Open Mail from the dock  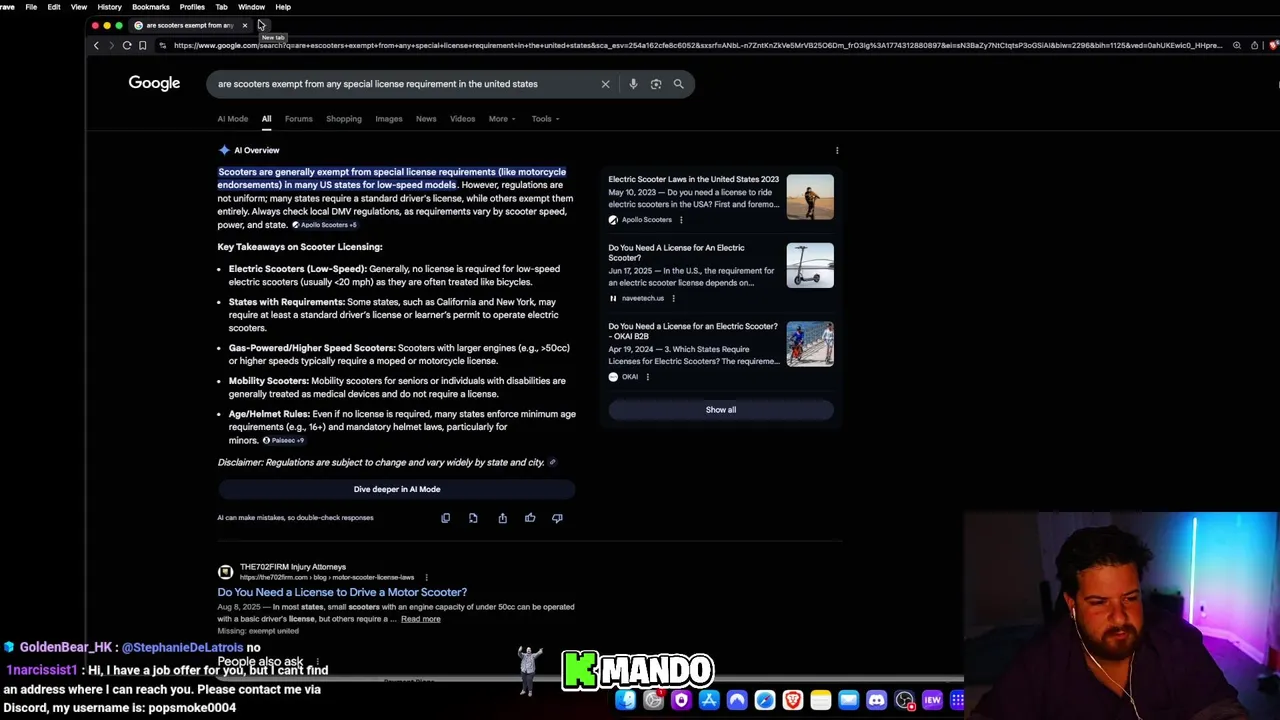[x=848, y=700]
